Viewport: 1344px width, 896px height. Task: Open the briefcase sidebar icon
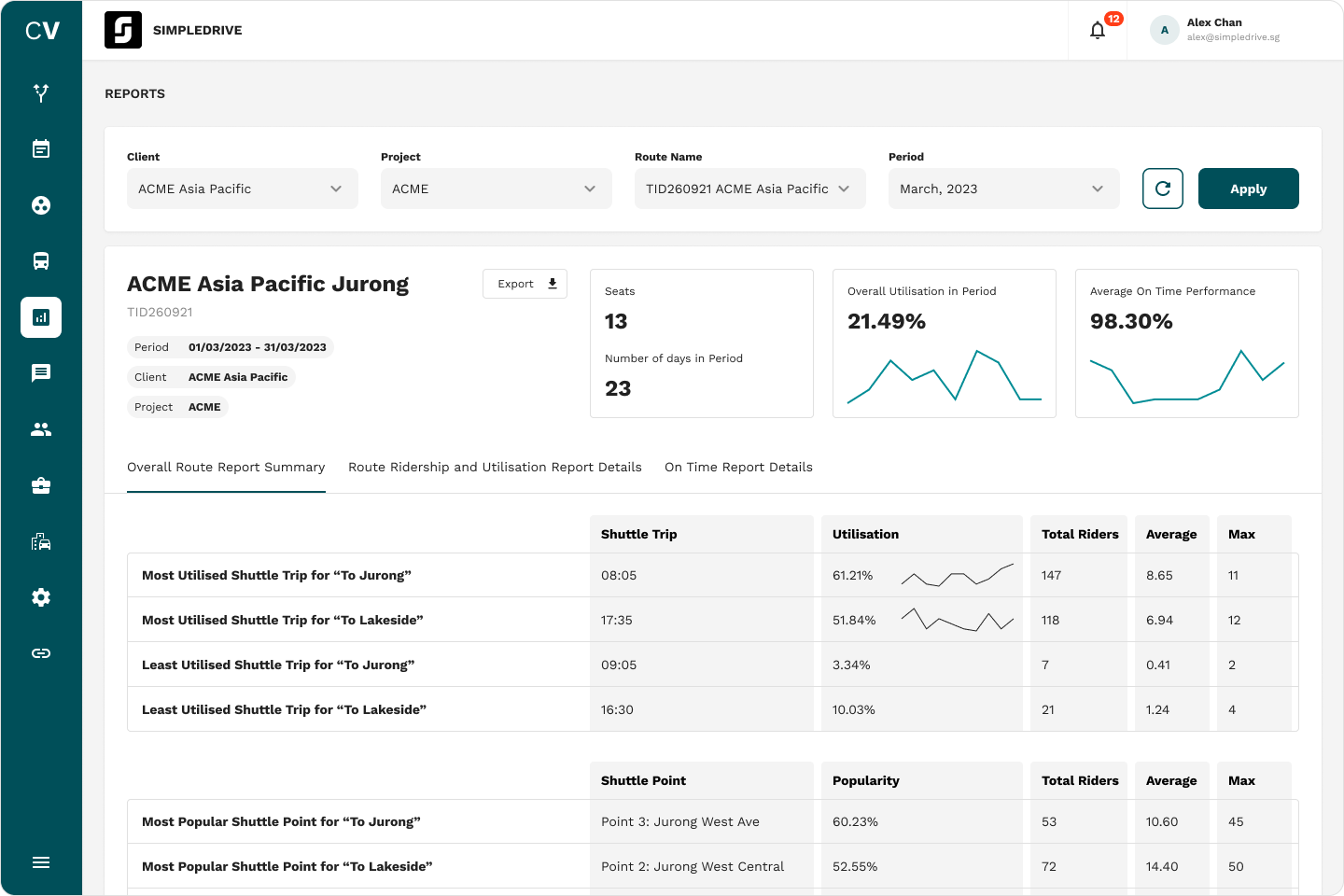(41, 485)
